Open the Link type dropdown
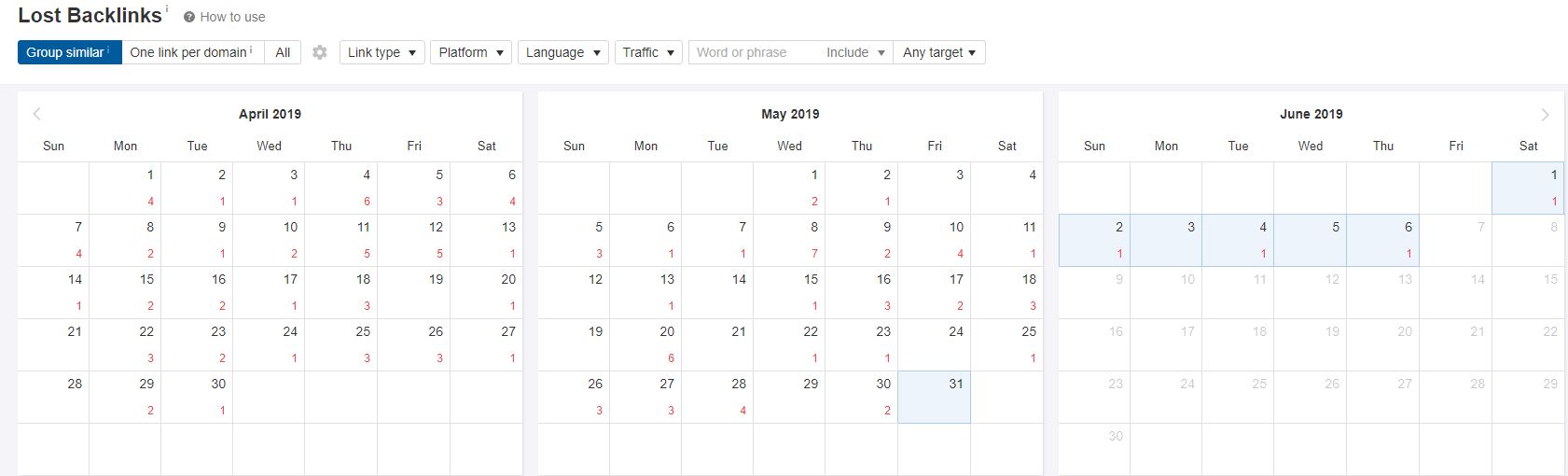Screen dimensions: 1568x476 click(382, 52)
